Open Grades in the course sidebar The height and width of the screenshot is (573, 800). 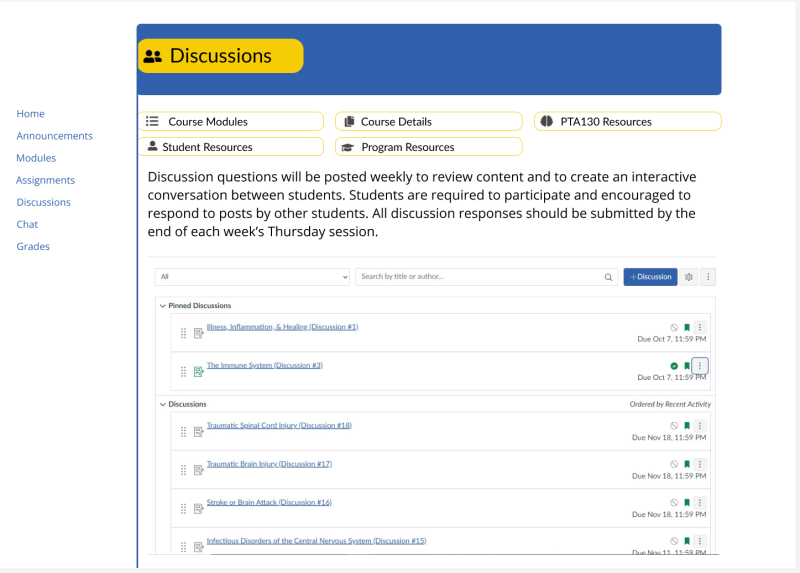pos(33,246)
